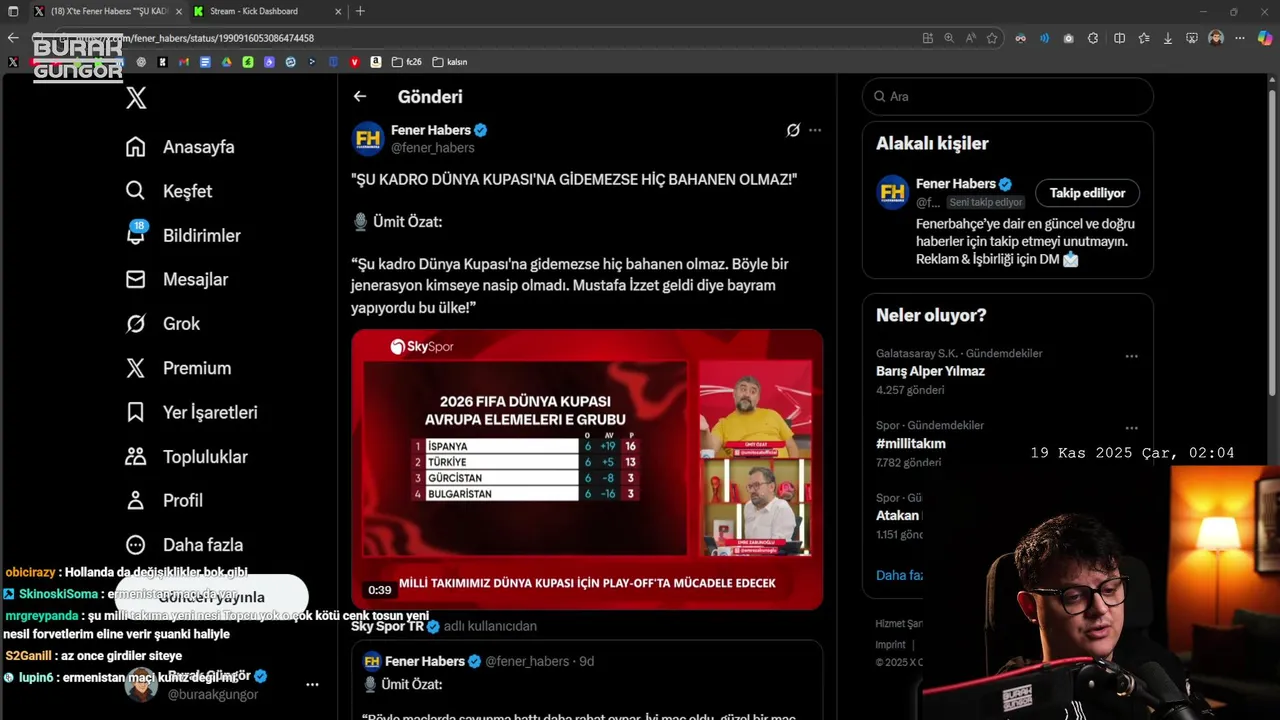Open more options for Barış Alper Yılmaz trend
The height and width of the screenshot is (720, 1280).
pos(1131,356)
